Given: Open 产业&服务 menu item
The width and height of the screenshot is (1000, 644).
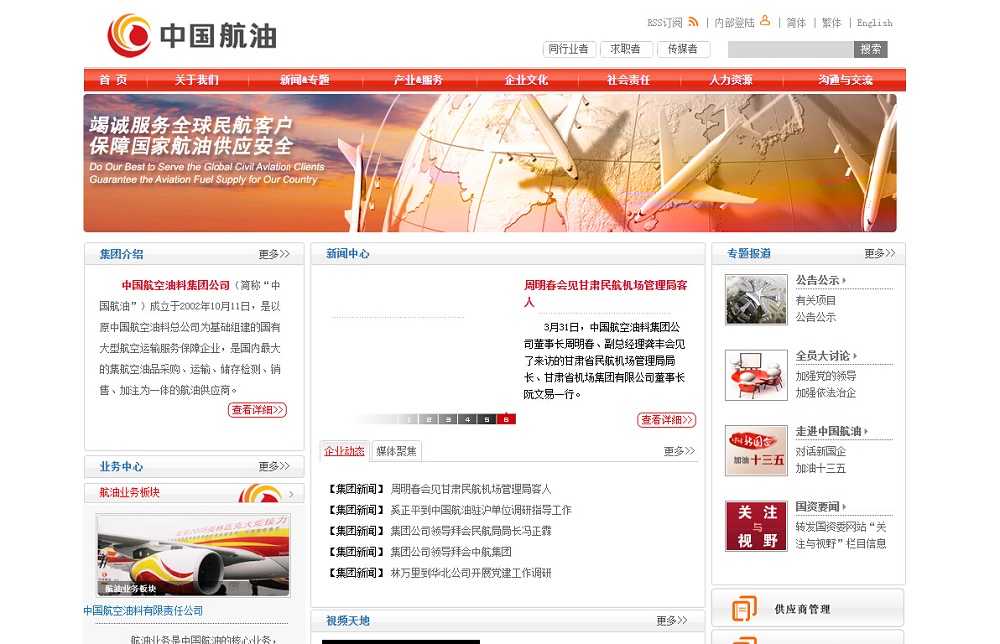Looking at the screenshot, I should tap(418, 80).
